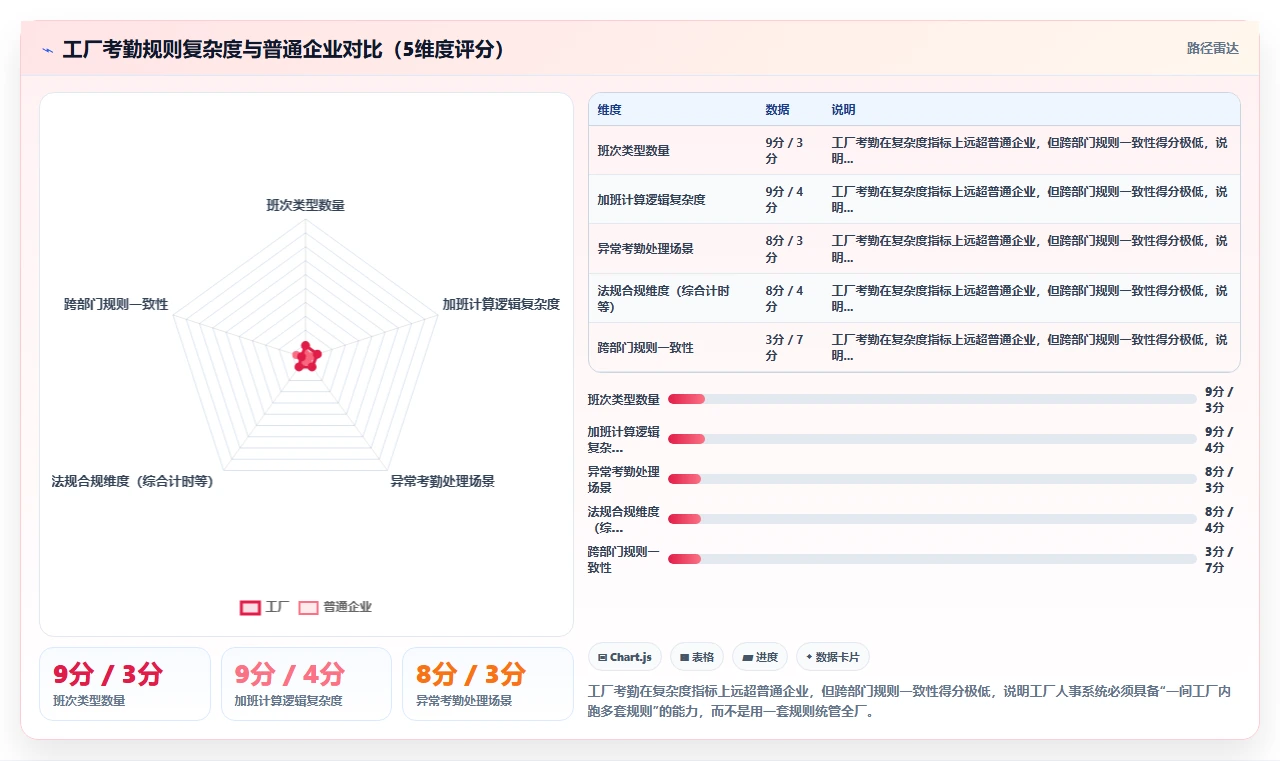Click the 法规合规维度（综合计时等）radar label
1280x761 pixels.
coord(132,481)
